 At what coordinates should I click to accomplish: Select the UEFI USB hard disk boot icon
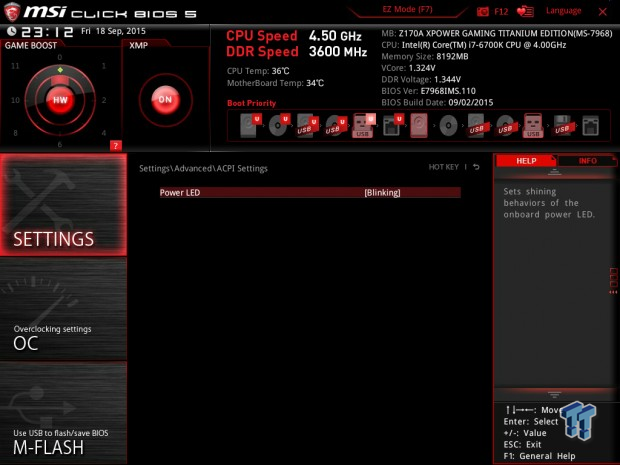click(x=307, y=125)
